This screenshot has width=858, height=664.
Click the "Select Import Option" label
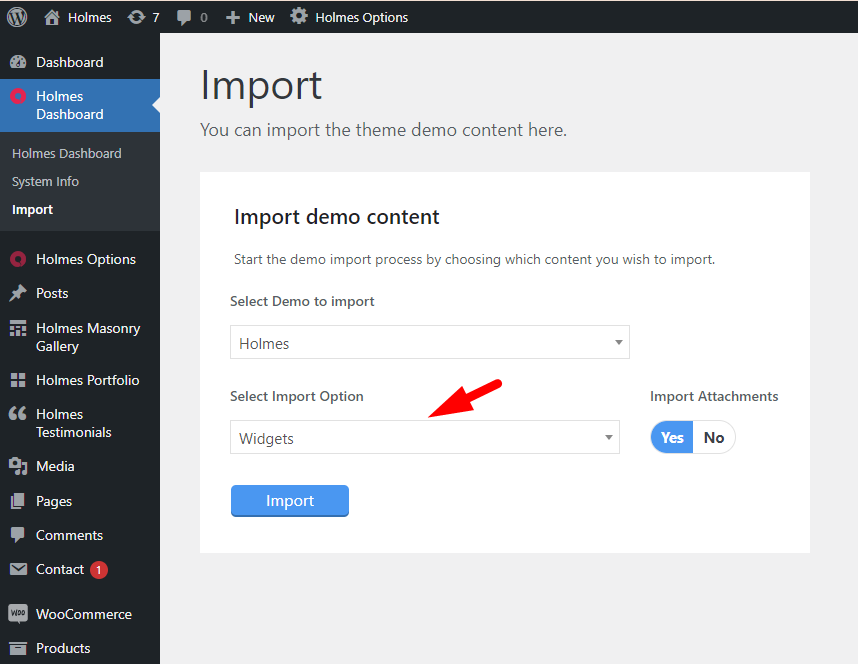[x=297, y=396]
